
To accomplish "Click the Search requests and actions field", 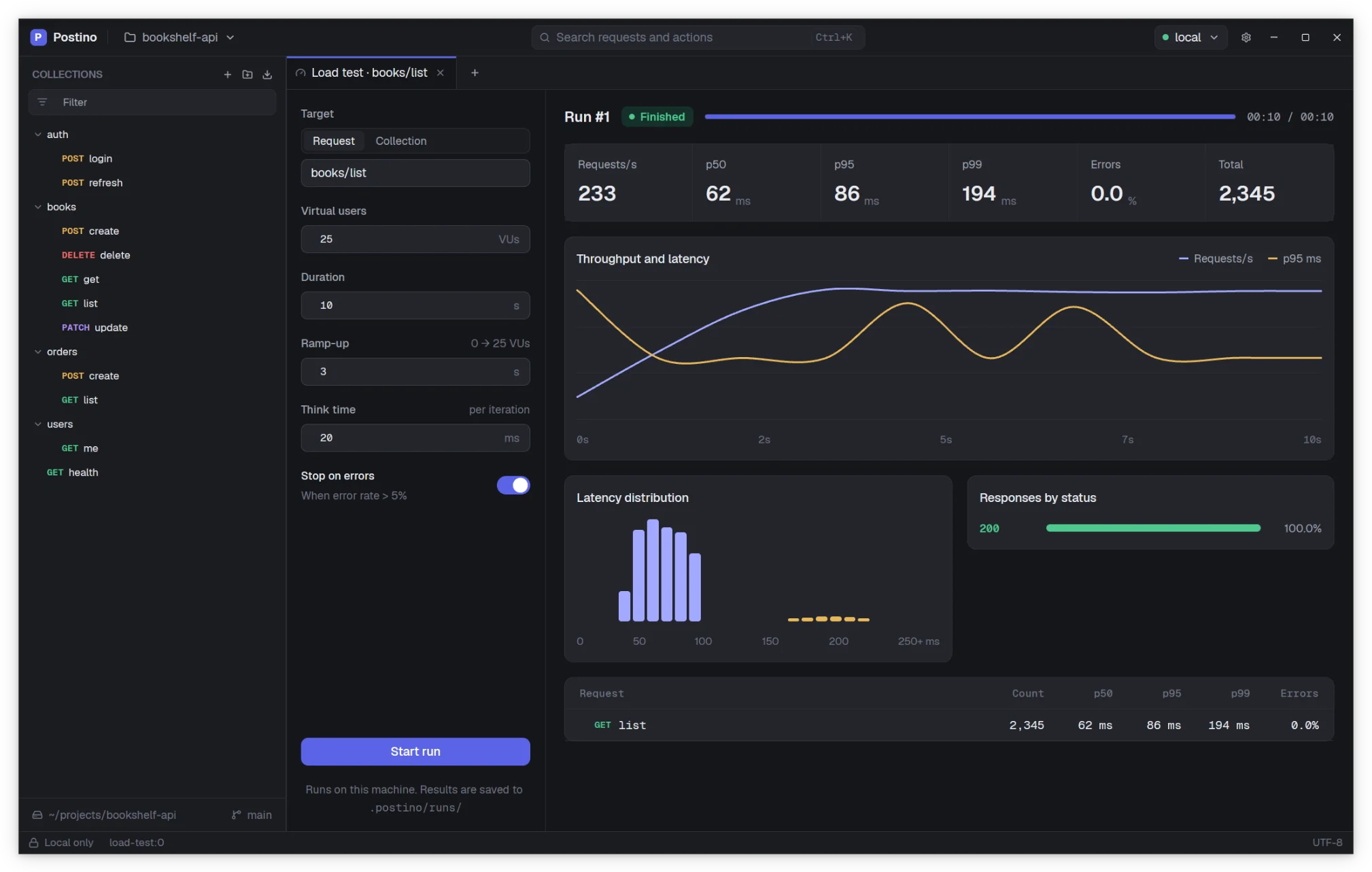I will pyautogui.click(x=698, y=37).
